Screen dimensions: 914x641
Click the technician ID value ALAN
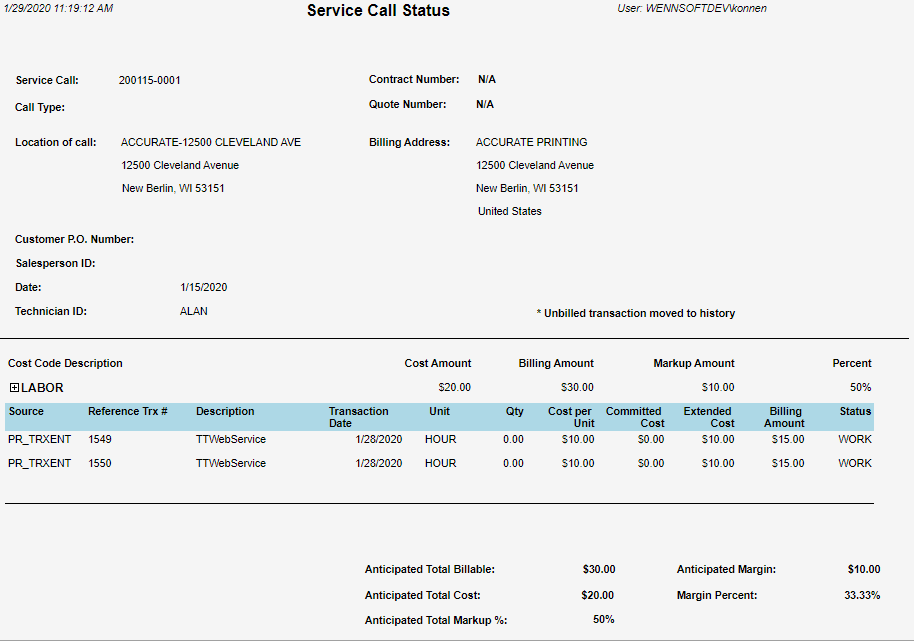tap(193, 311)
